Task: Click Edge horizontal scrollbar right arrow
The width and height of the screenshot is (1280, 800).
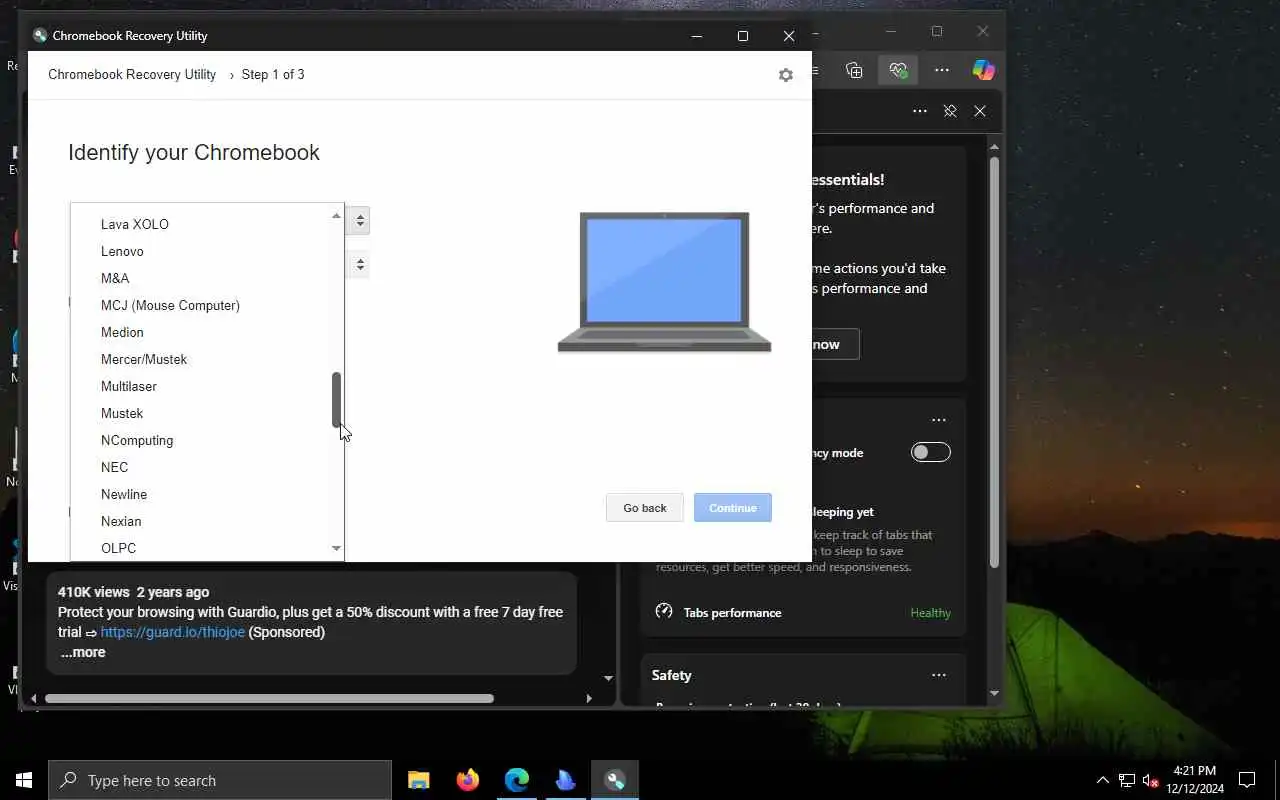Action: coord(589,698)
